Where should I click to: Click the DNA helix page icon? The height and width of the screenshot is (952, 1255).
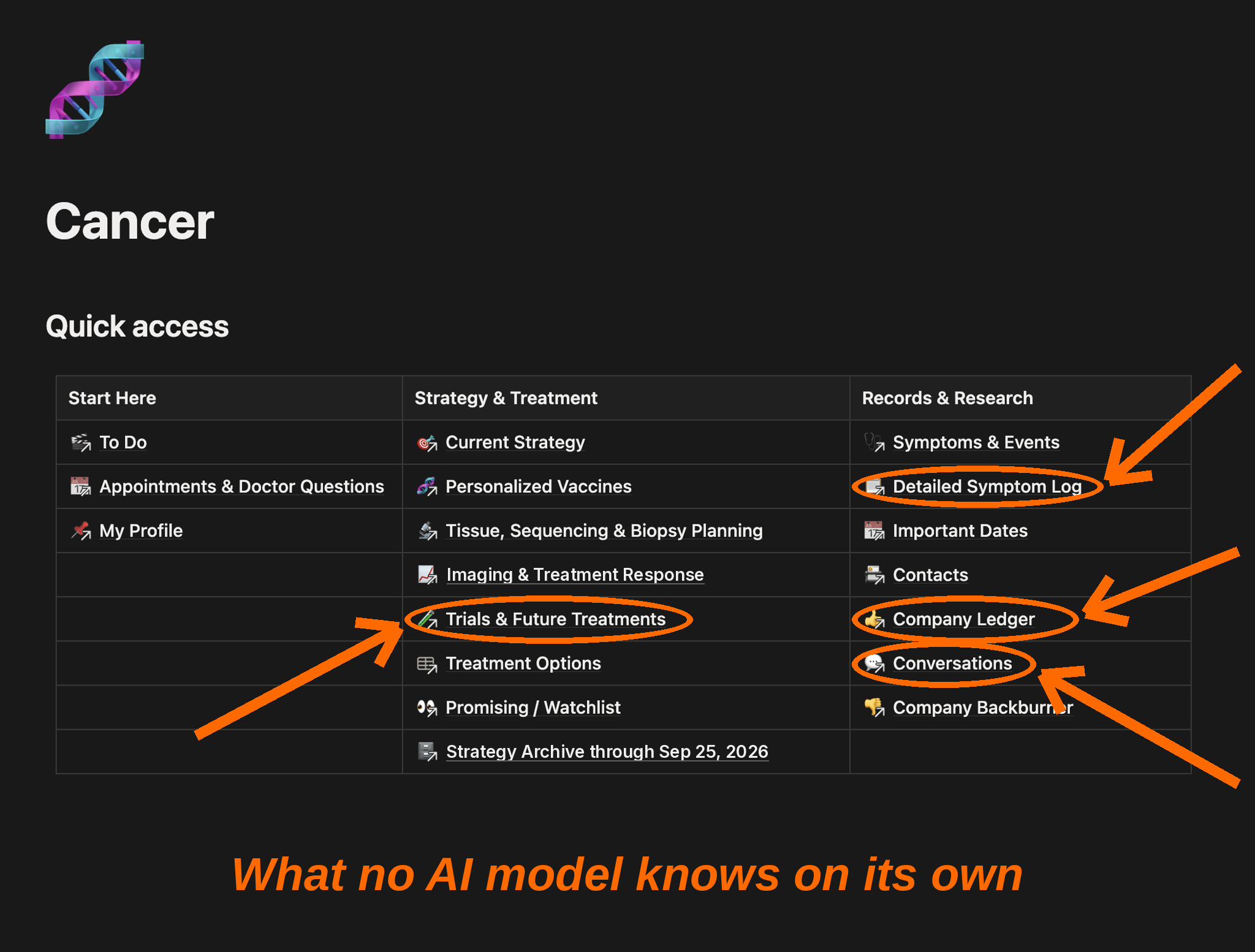[94, 89]
